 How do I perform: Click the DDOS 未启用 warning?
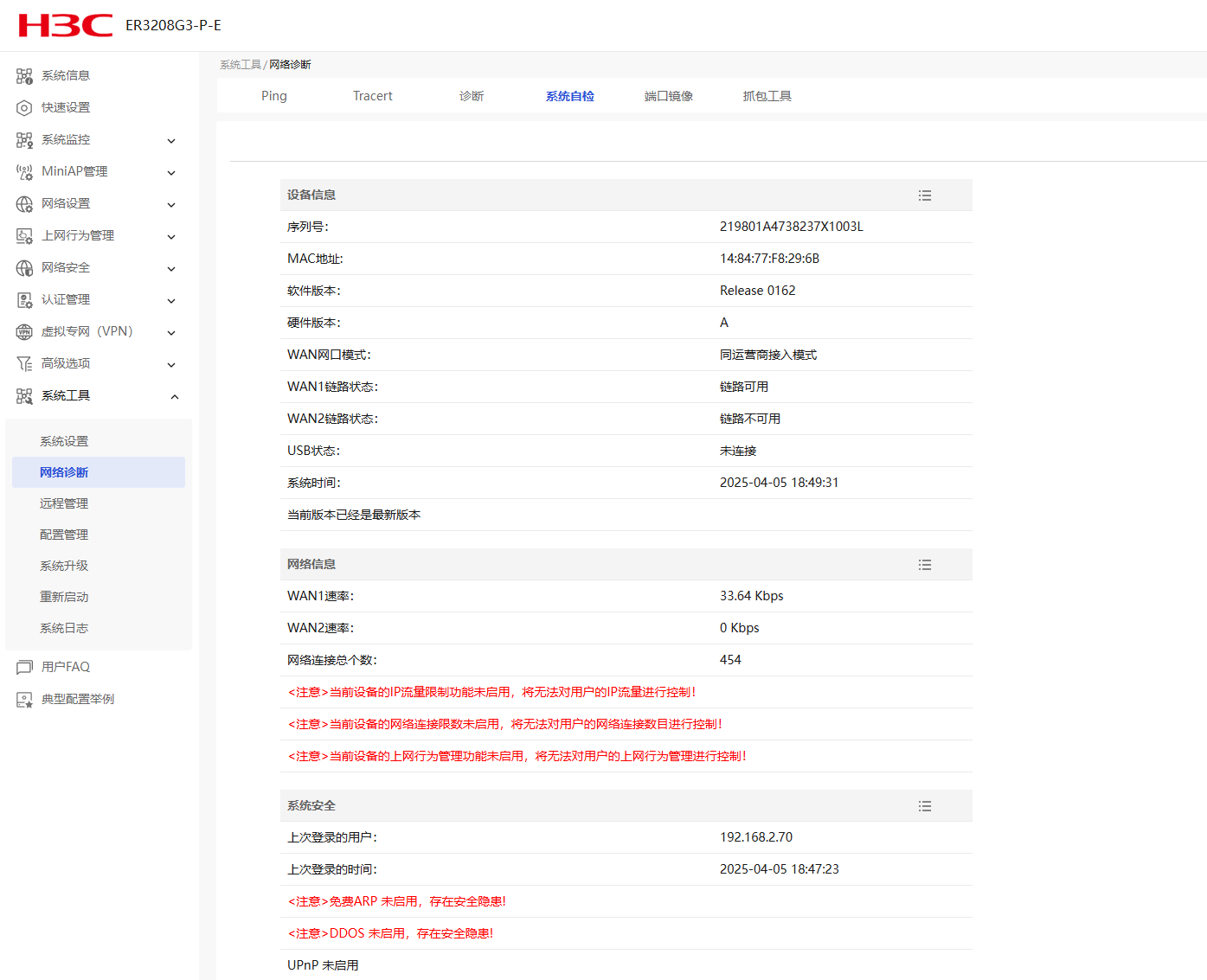[x=390, y=933]
